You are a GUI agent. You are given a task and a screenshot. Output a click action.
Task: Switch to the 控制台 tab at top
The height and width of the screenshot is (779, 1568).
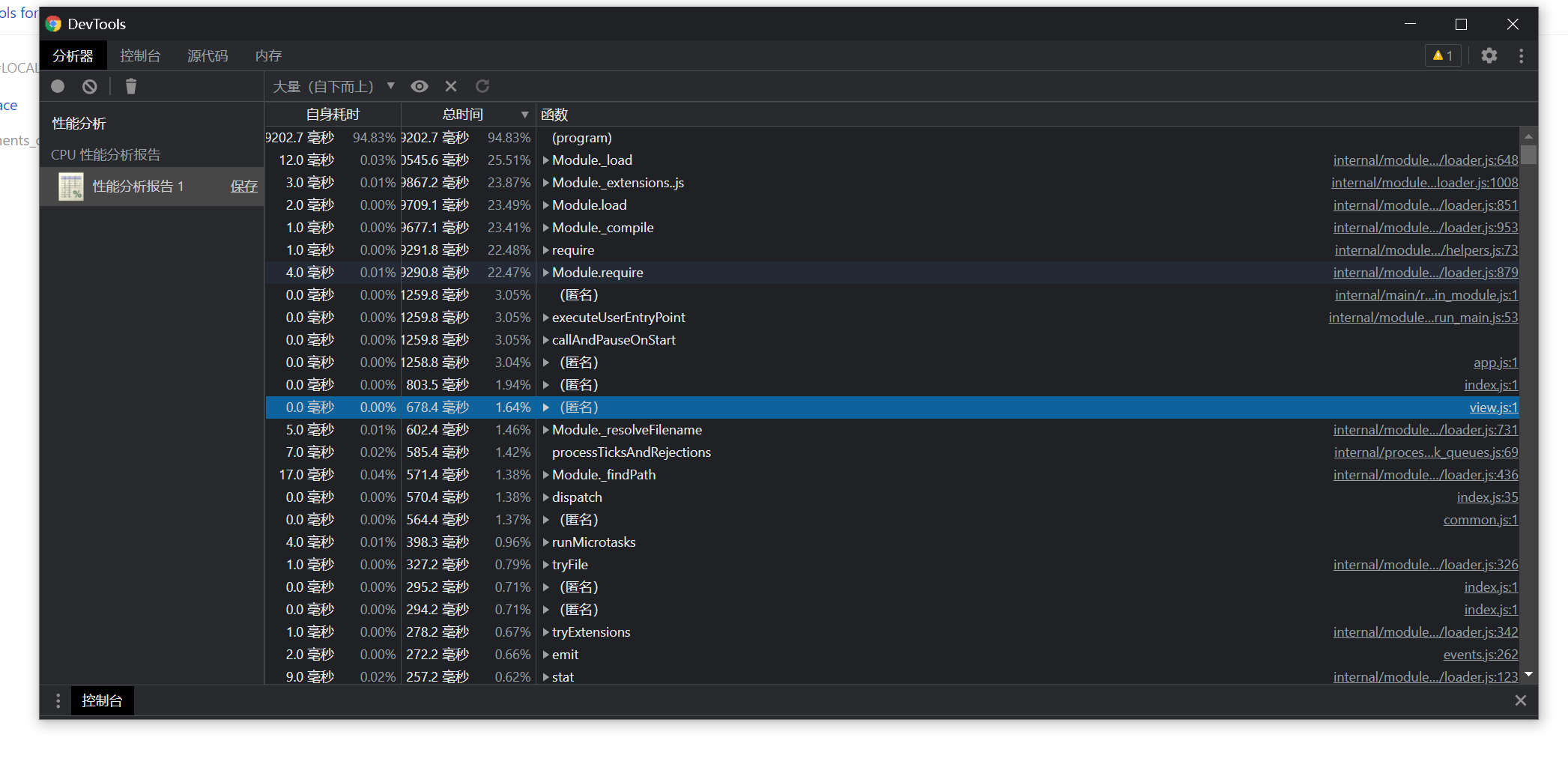click(x=140, y=55)
